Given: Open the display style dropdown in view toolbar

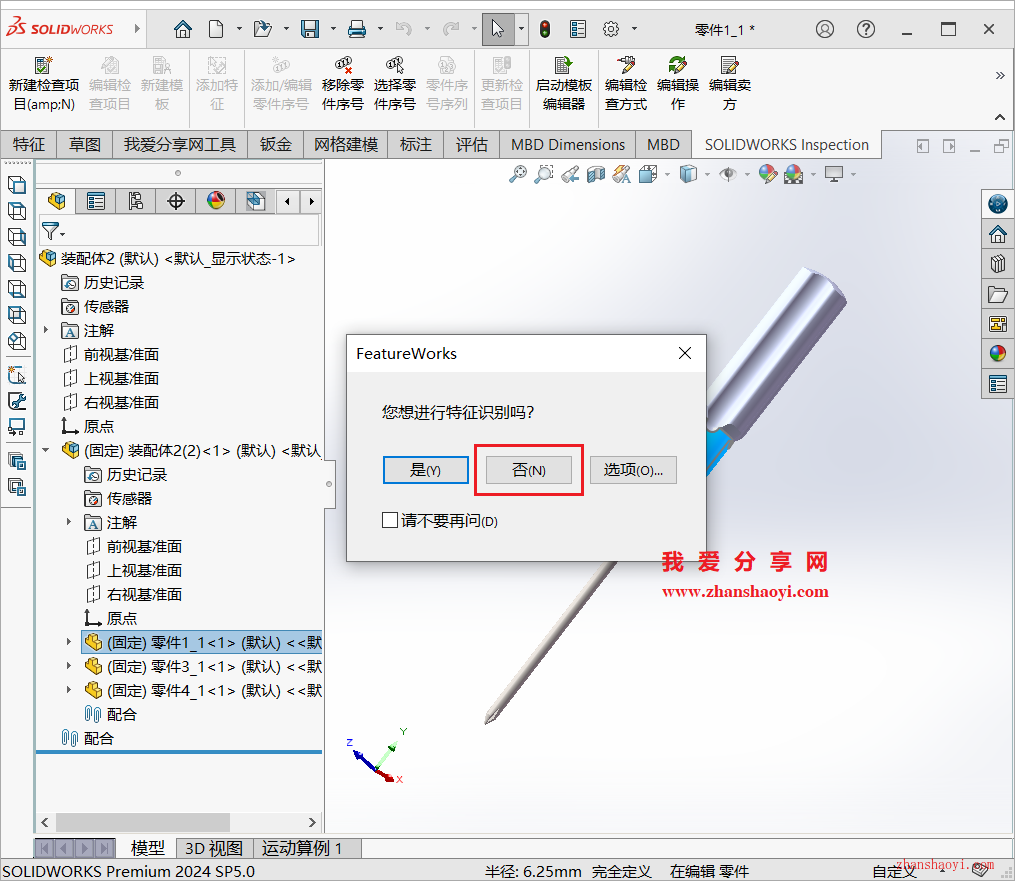Looking at the screenshot, I should tap(707, 174).
